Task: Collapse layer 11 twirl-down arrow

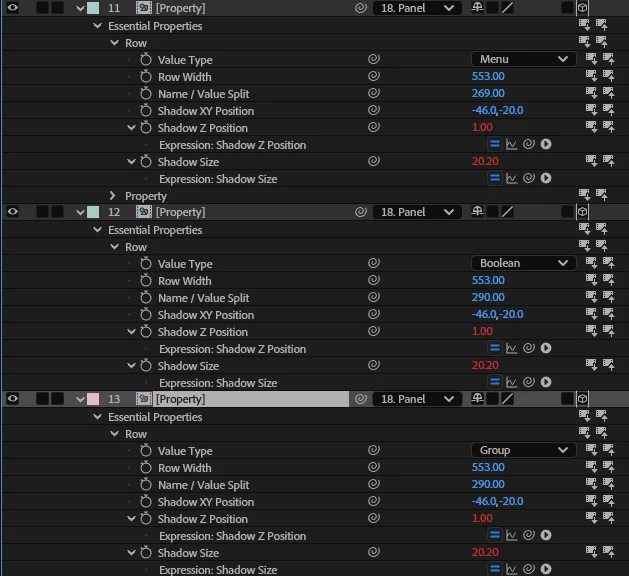Action: click(80, 8)
